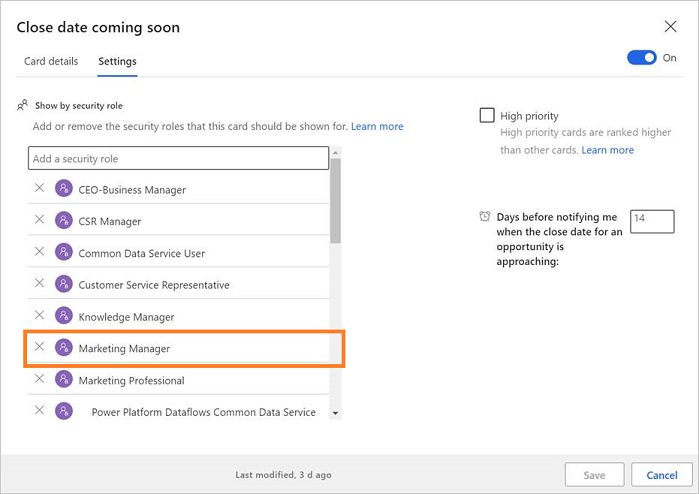The width and height of the screenshot is (699, 494).
Task: Click the Cancel button
Action: (x=662, y=475)
